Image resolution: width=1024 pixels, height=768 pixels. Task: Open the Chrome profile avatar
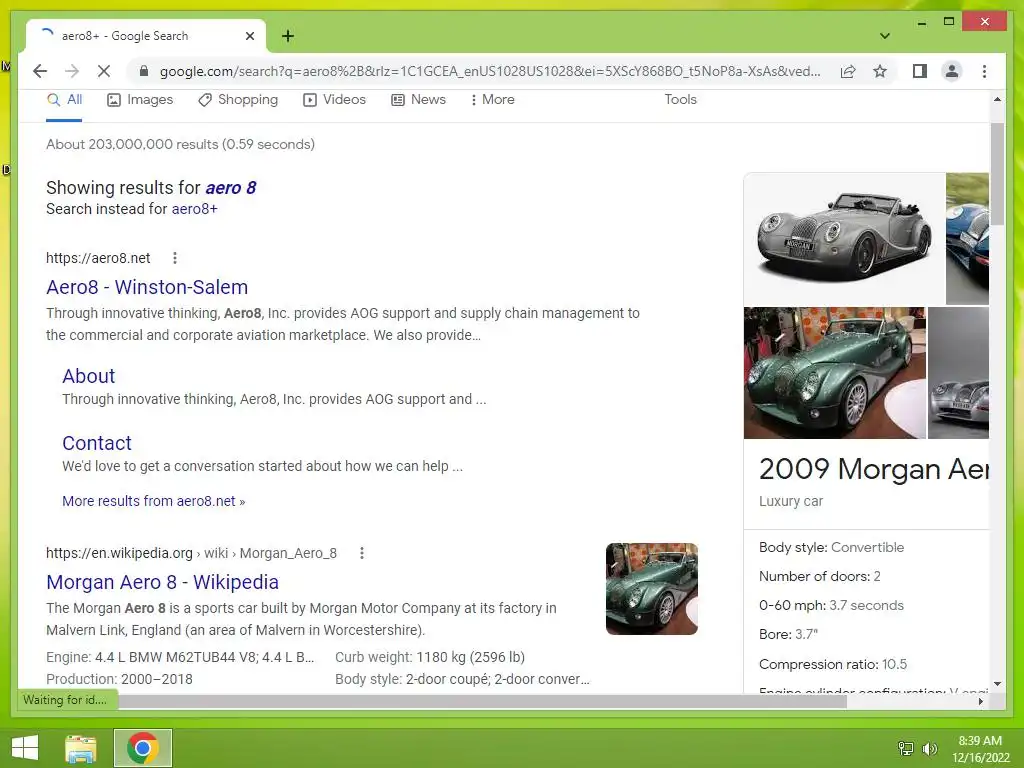(x=952, y=71)
